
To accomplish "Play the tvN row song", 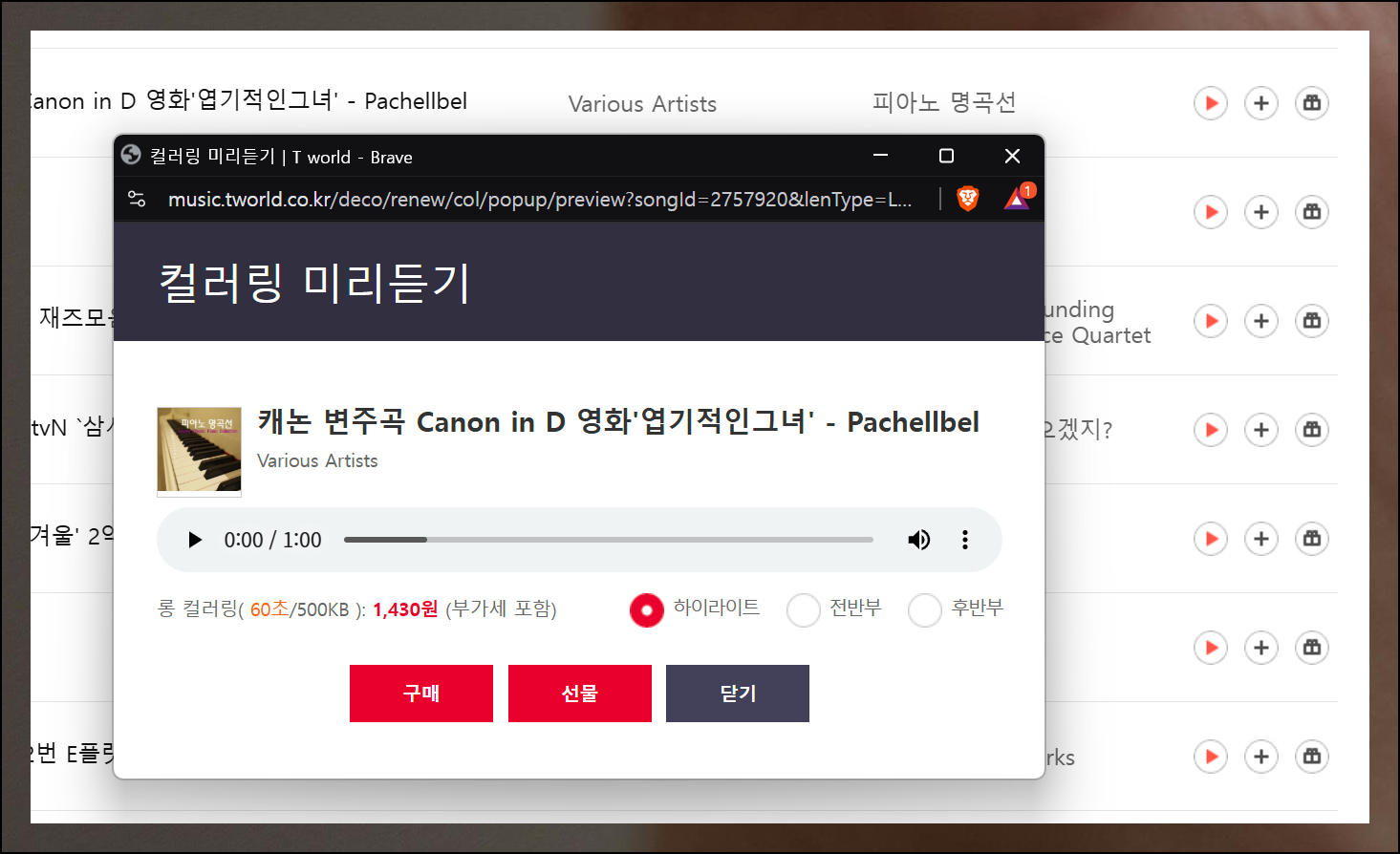I will point(1211,429).
